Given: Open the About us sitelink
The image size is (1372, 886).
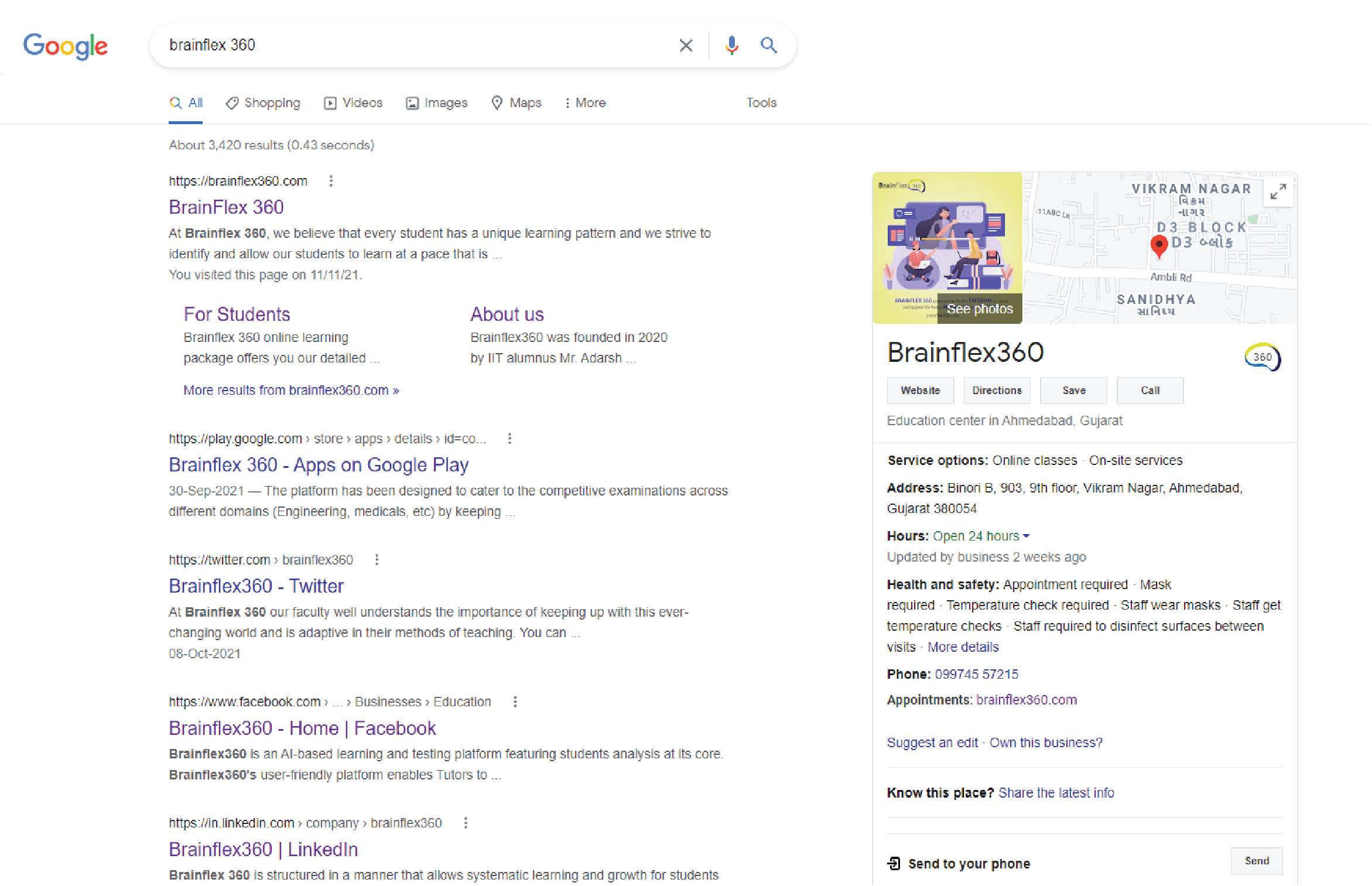Looking at the screenshot, I should click(x=507, y=314).
